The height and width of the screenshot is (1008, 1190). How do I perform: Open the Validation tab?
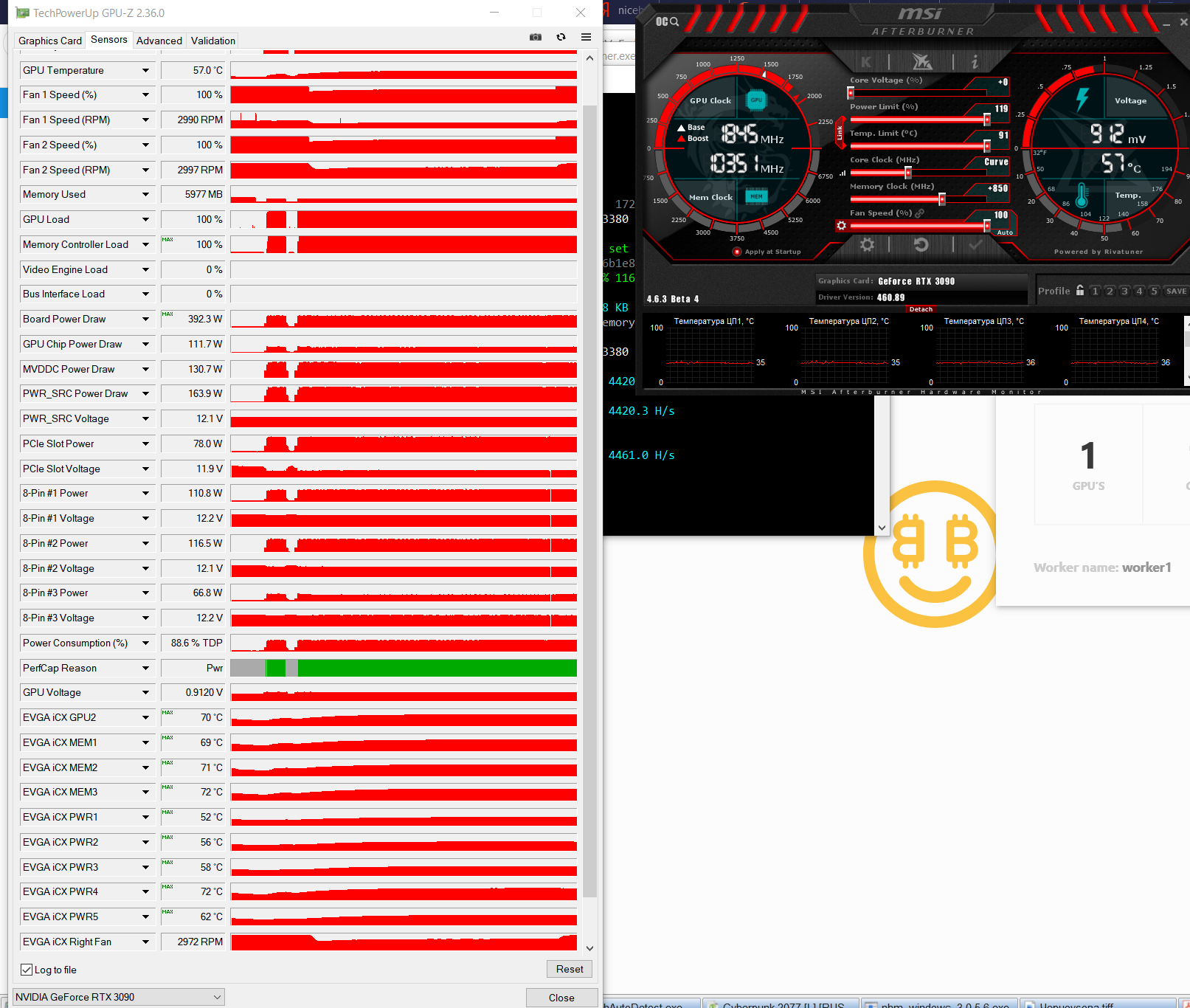point(213,41)
